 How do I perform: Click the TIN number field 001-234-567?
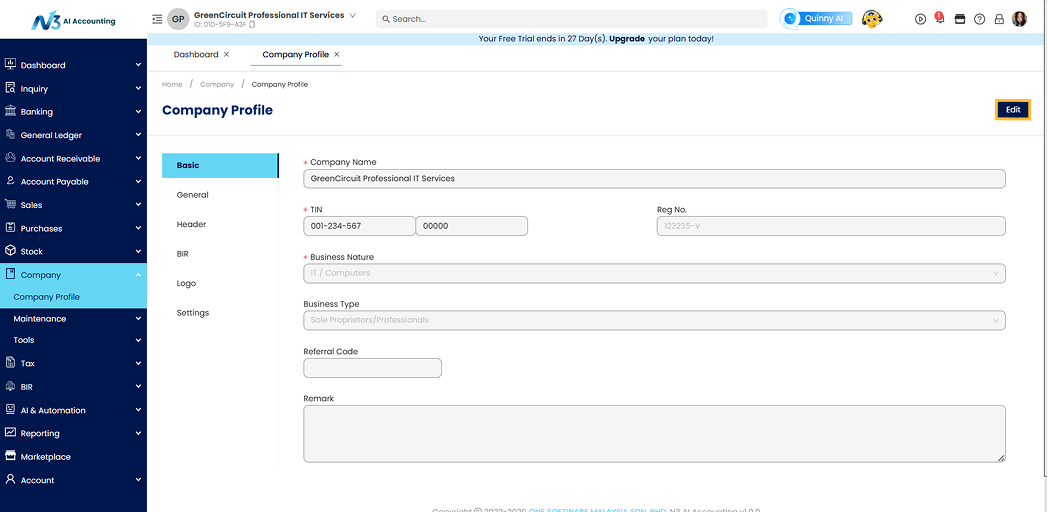click(x=359, y=226)
